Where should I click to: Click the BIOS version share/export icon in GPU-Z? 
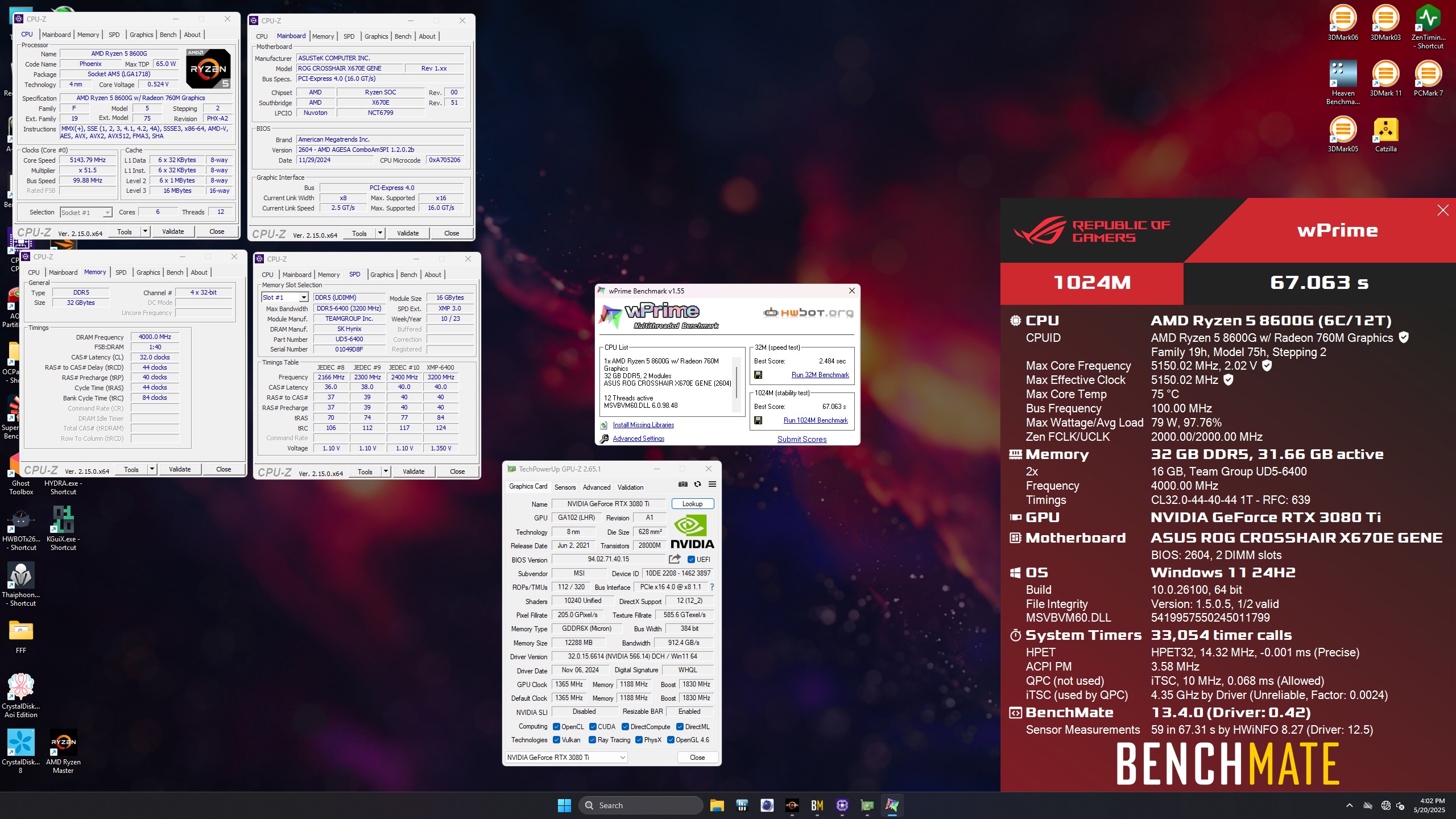click(x=675, y=559)
